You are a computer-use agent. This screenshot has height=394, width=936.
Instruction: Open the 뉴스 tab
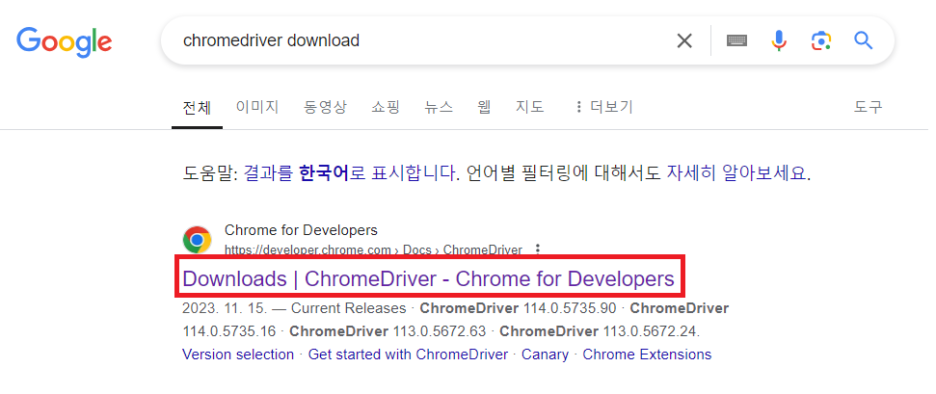point(439,107)
